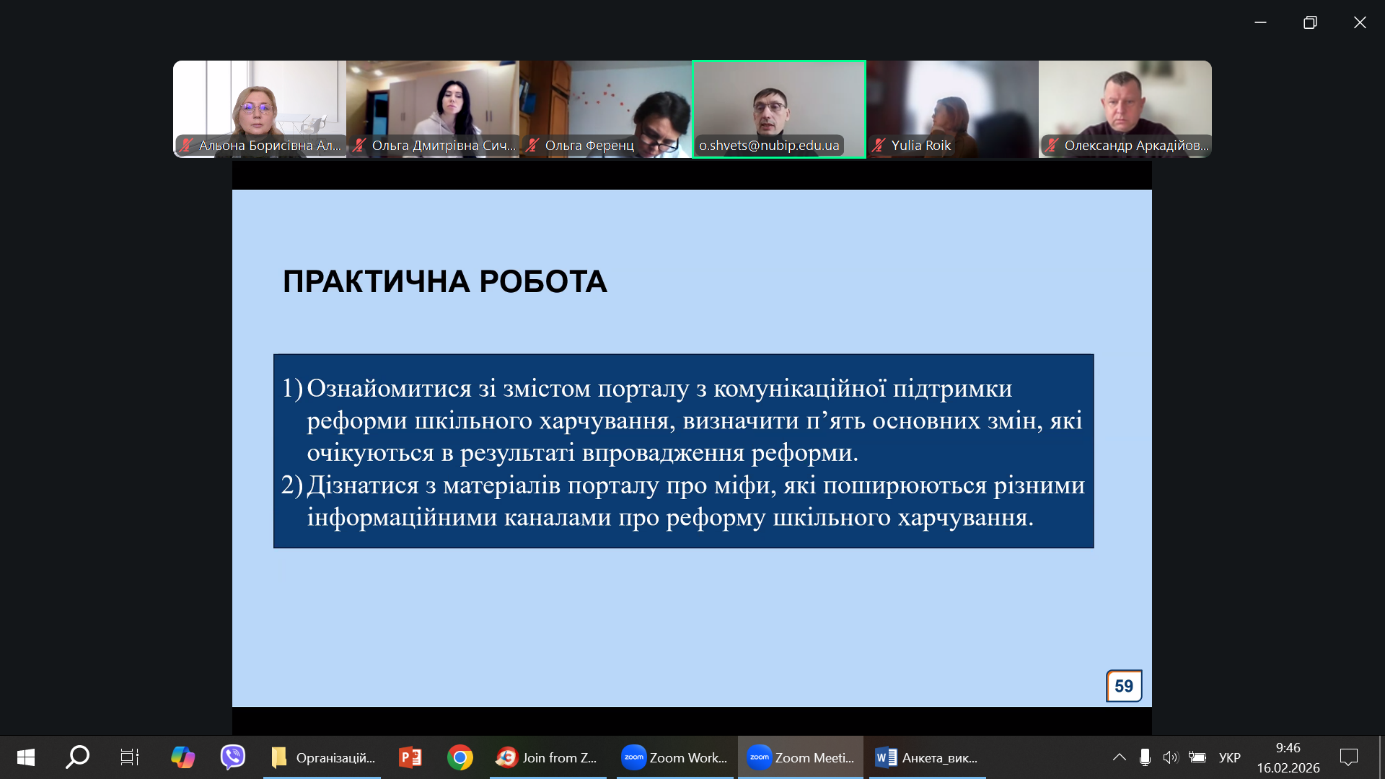Open the Windows notification center
The width and height of the screenshot is (1385, 779).
(1349, 757)
